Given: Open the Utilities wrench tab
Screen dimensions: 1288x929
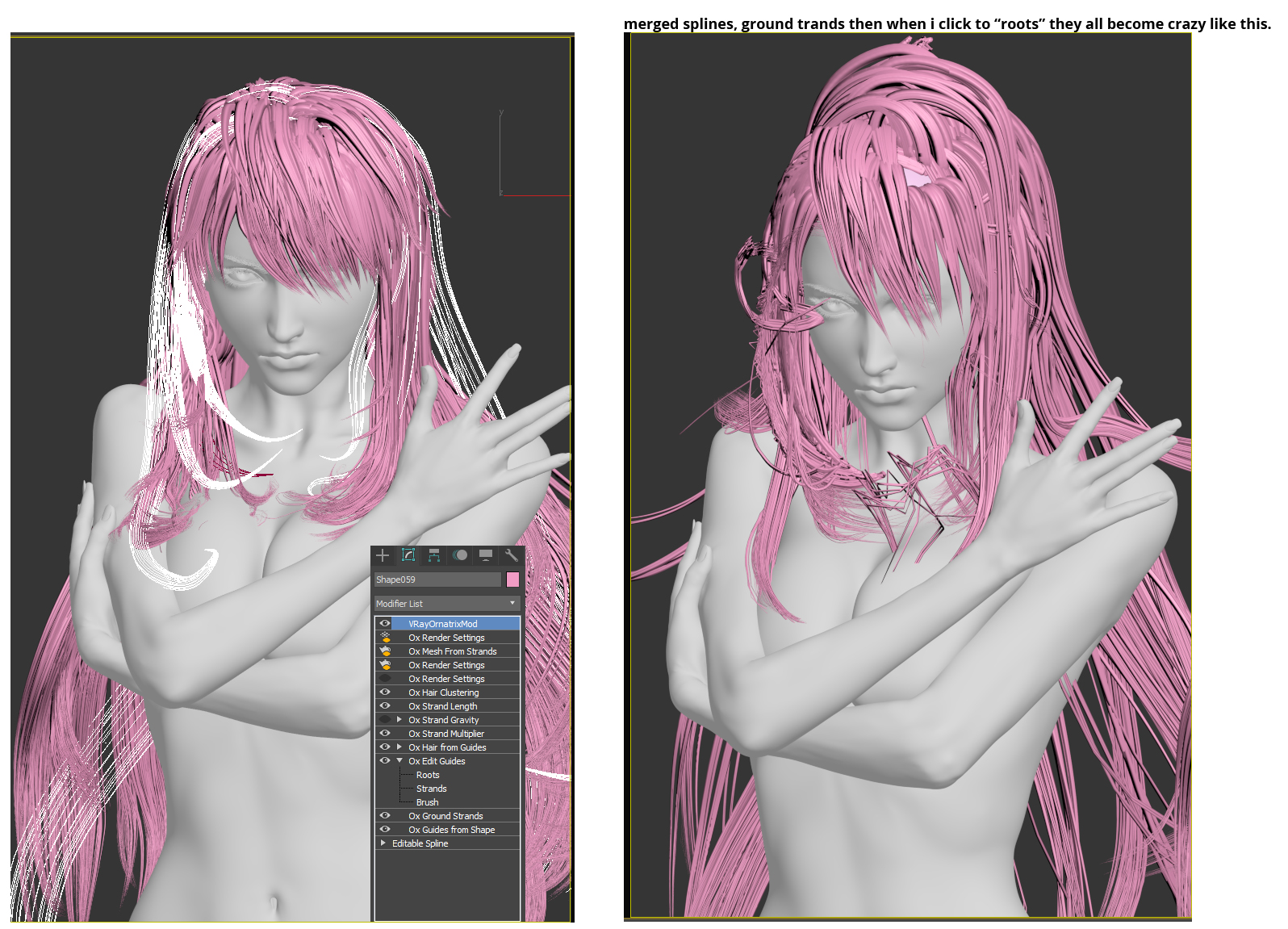Looking at the screenshot, I should pyautogui.click(x=511, y=555).
